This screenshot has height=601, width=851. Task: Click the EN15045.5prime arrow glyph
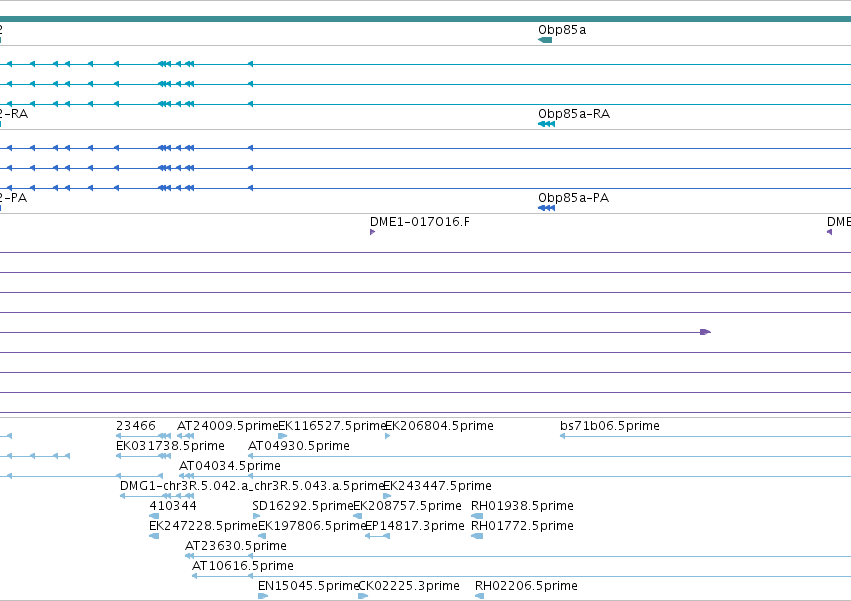pos(263,596)
